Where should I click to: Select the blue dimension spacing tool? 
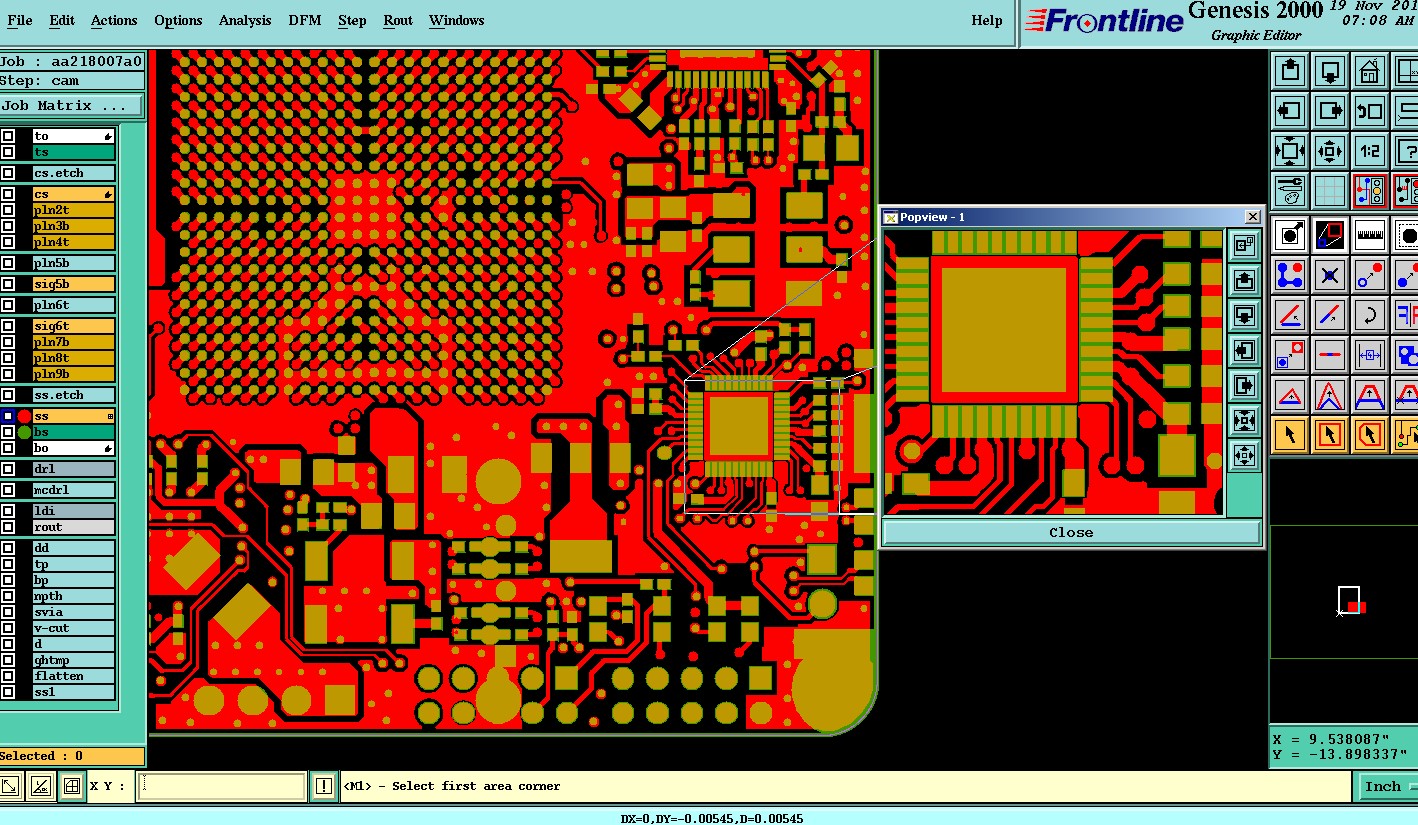(1370, 354)
